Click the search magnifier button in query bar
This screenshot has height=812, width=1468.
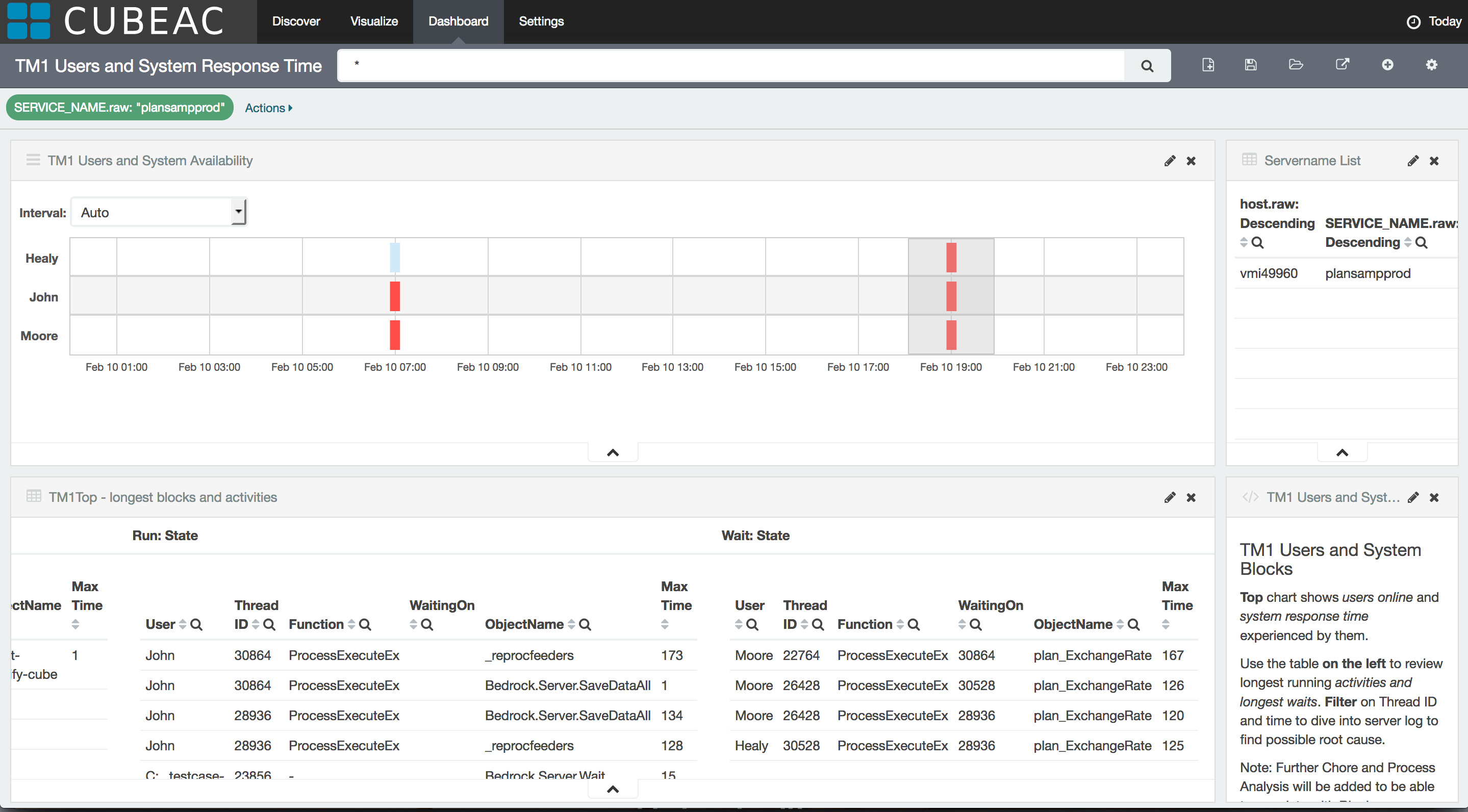(1147, 66)
